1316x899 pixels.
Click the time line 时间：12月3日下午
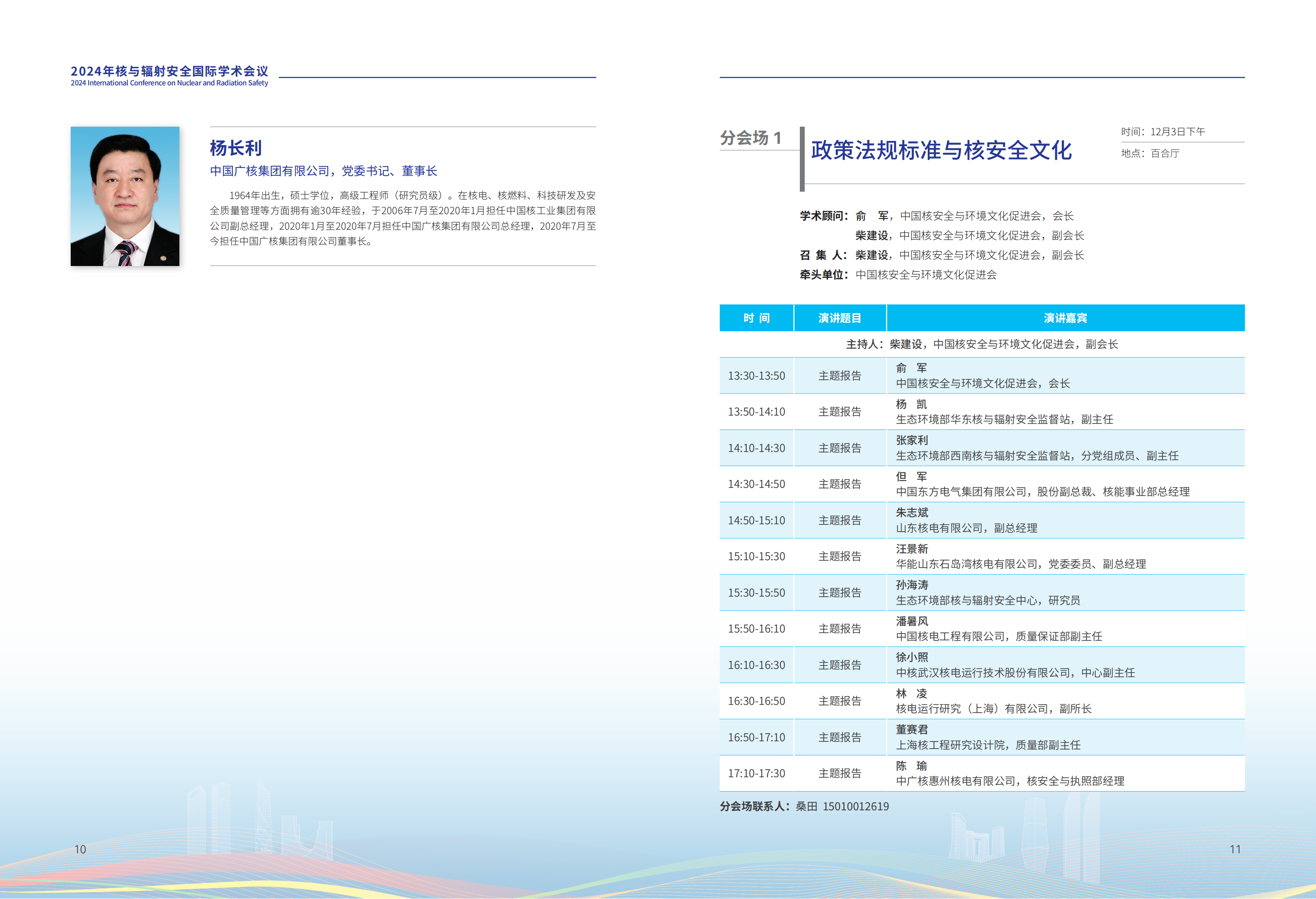[1163, 131]
